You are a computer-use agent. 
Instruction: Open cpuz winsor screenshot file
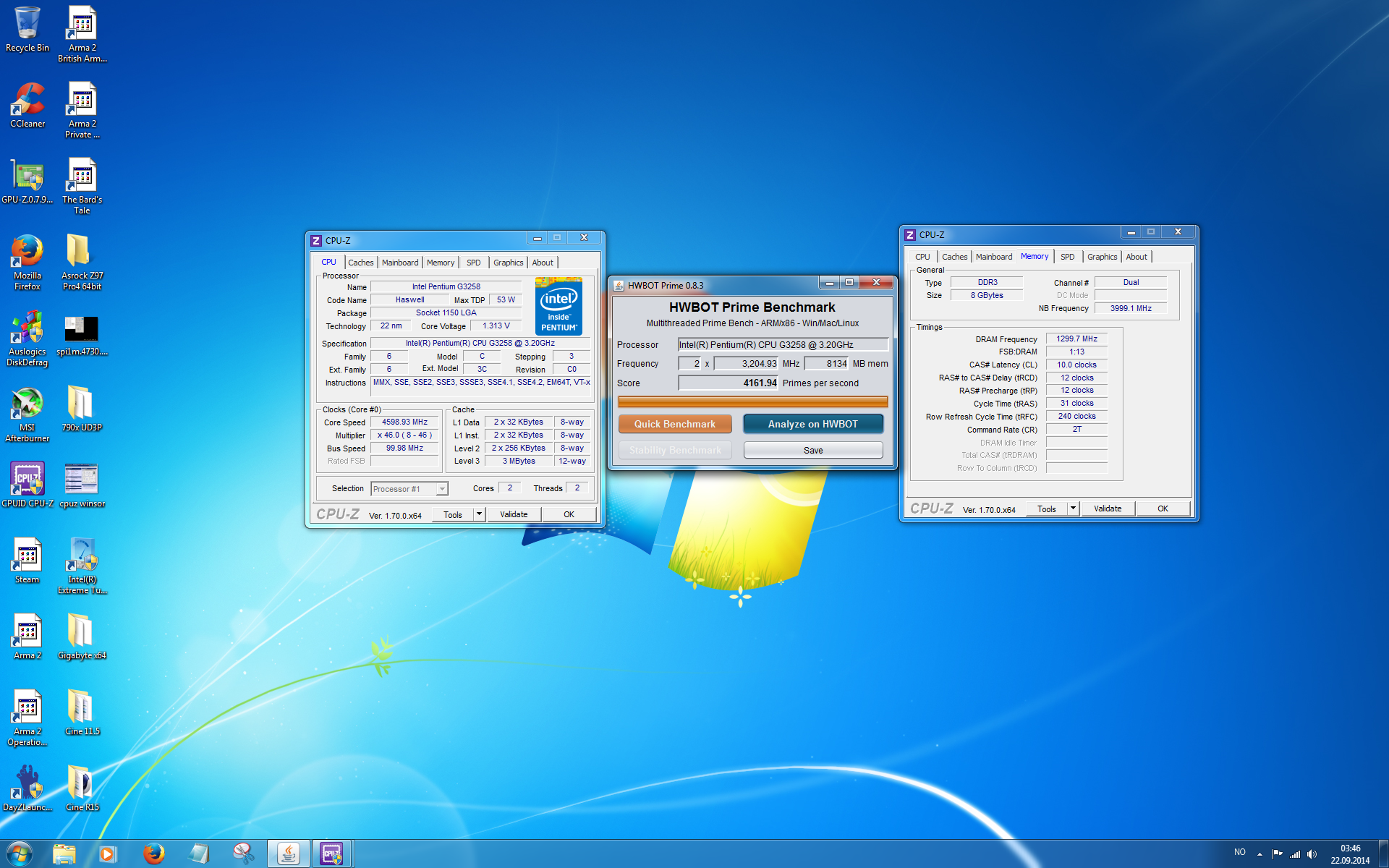(82, 485)
